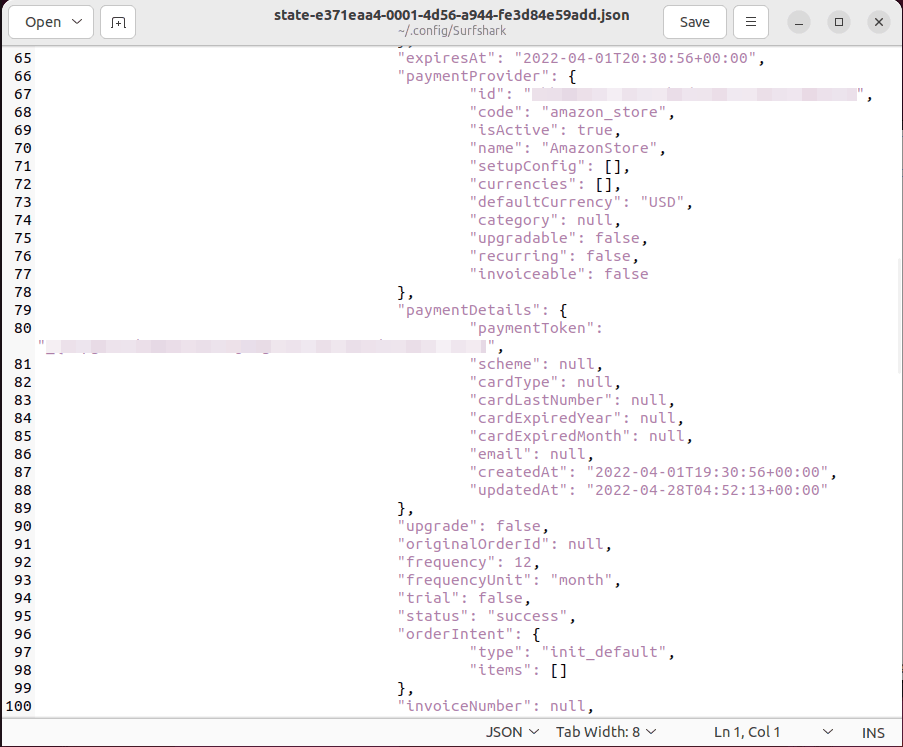This screenshot has height=747, width=903.
Task: Click the "init_default" type value
Action: [605, 652]
